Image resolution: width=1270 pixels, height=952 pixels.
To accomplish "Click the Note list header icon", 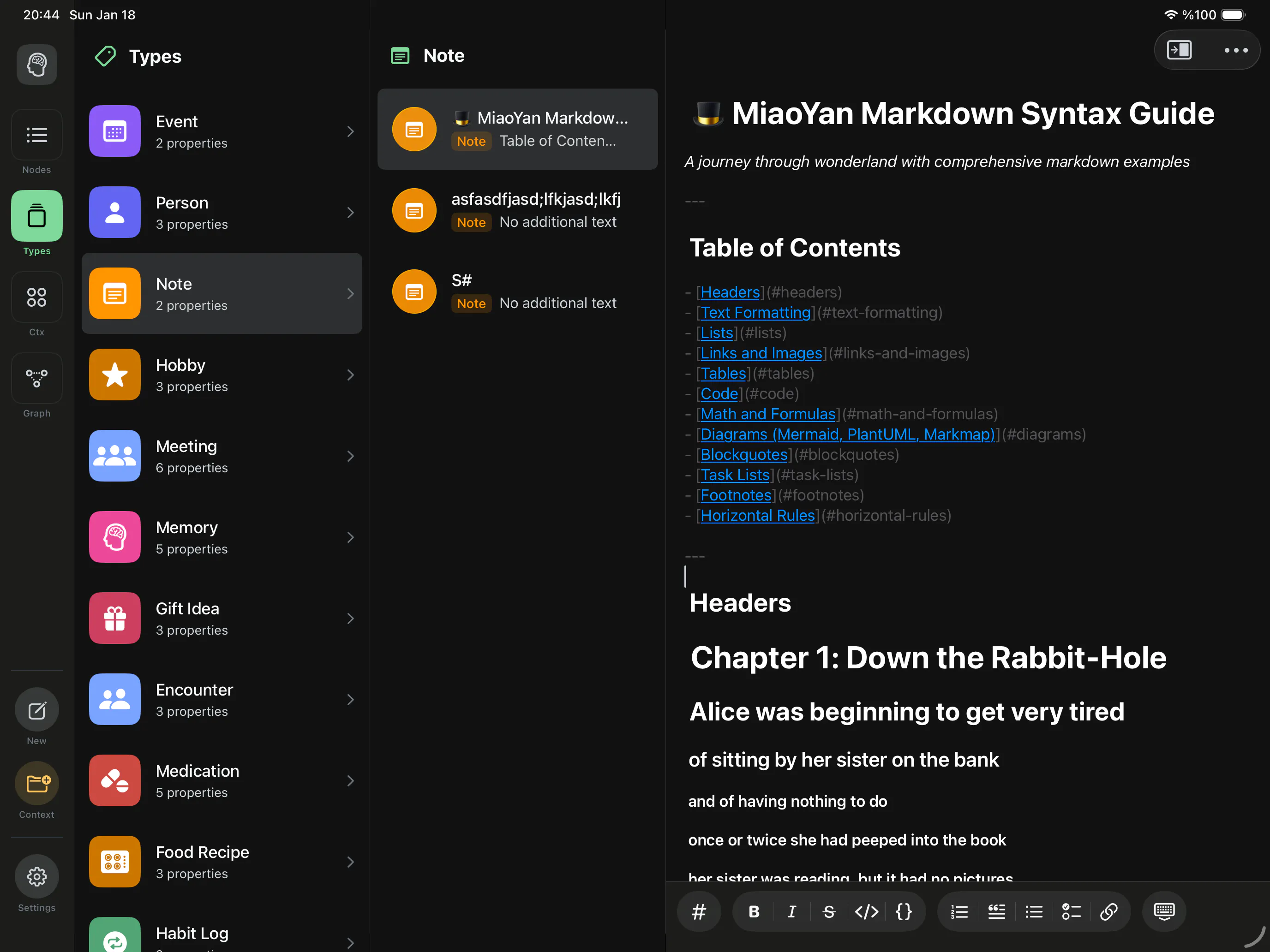I will [x=400, y=56].
